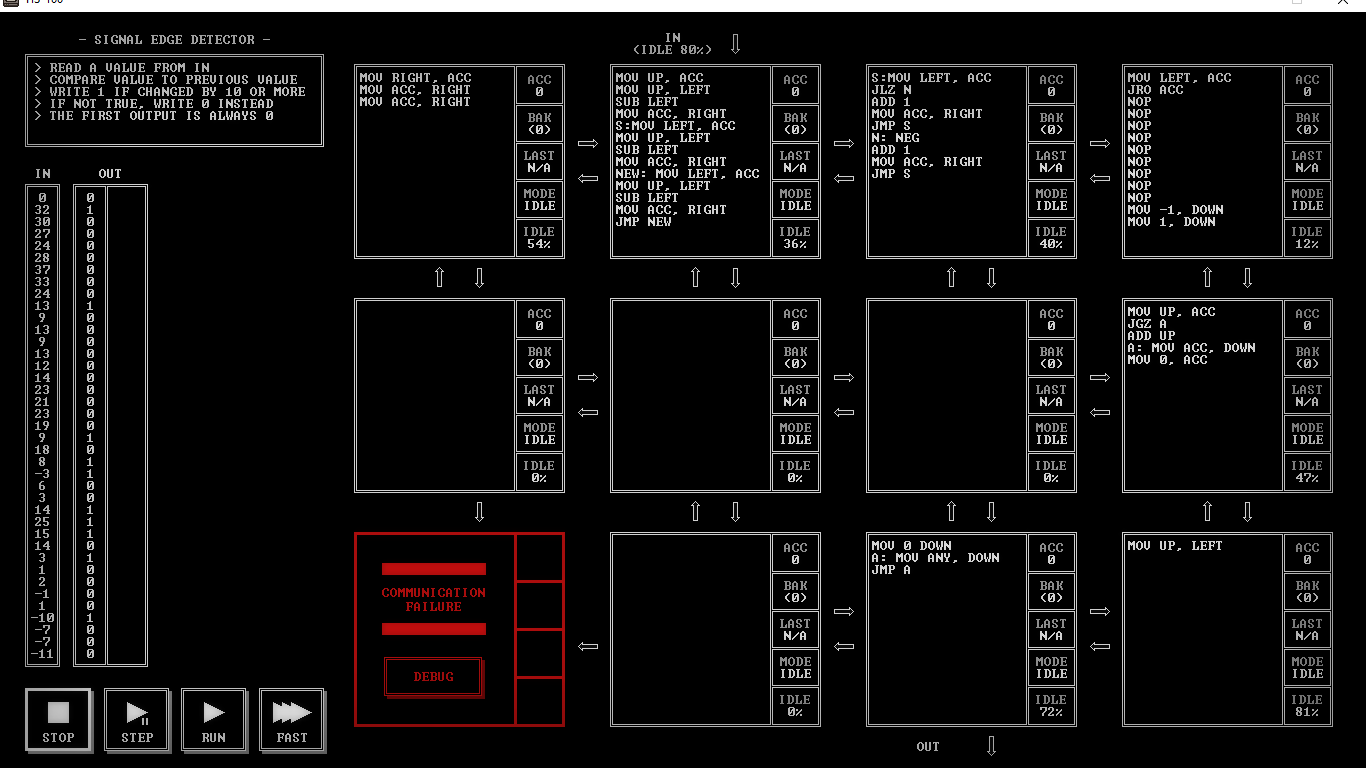Click the 'A: MOV ACC, DOWN' line
The height and width of the screenshot is (768, 1366).
1191,348
